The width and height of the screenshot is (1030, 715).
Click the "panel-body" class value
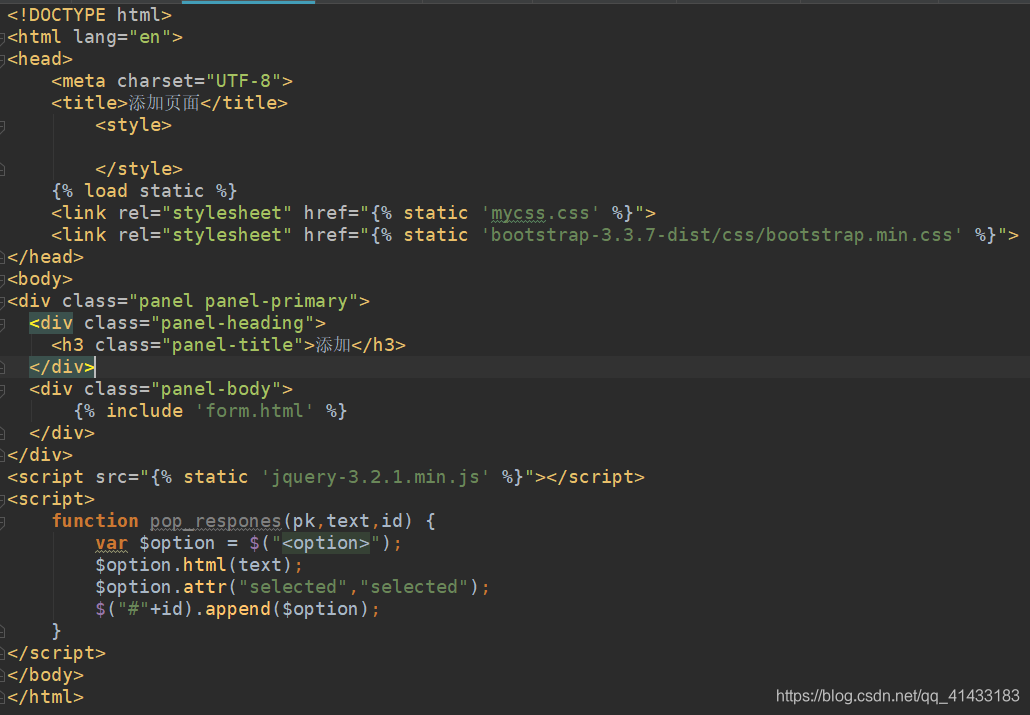click(216, 389)
